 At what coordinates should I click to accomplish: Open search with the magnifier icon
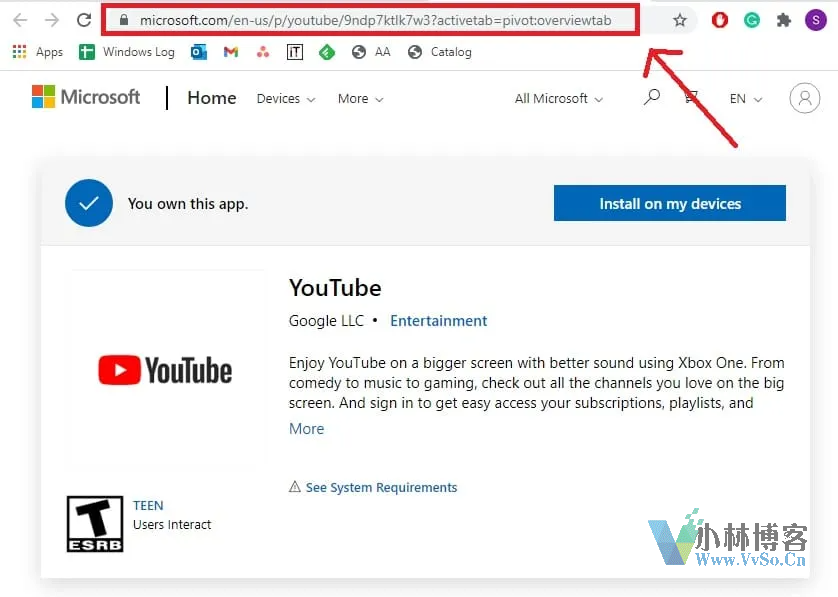point(651,97)
